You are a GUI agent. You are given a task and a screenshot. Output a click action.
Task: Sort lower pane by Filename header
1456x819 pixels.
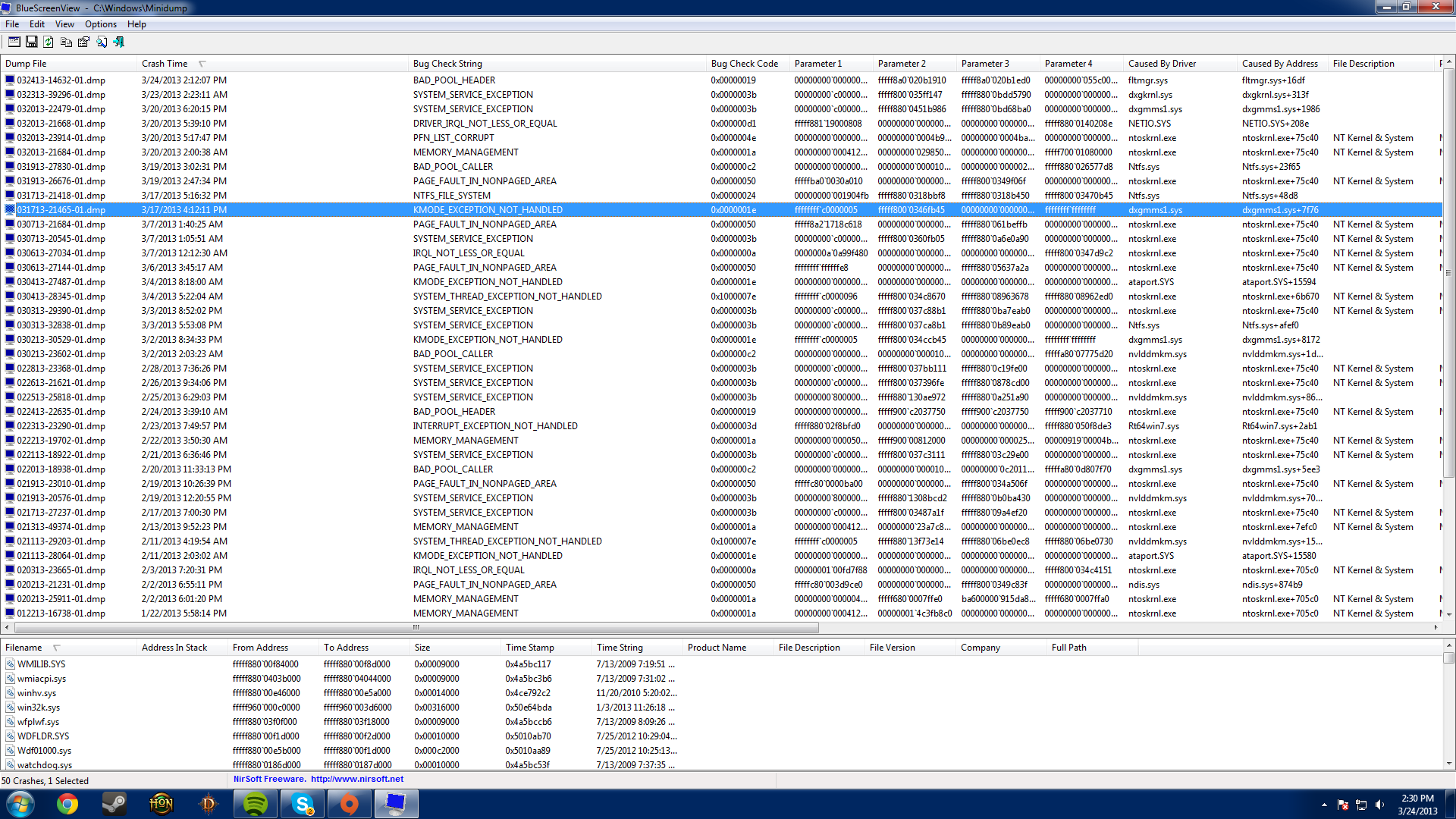[x=68, y=648]
